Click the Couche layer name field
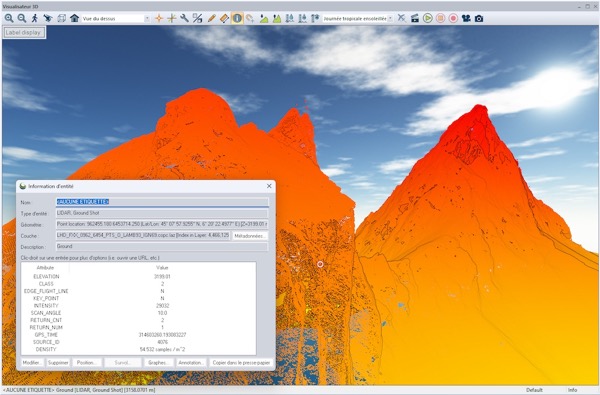The width and height of the screenshot is (600, 395). point(143,235)
